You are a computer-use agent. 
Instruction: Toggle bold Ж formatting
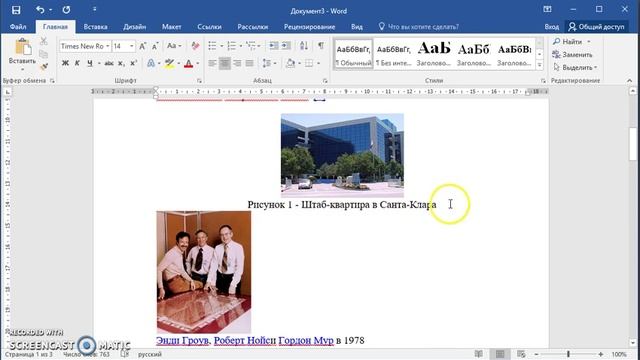[65, 63]
